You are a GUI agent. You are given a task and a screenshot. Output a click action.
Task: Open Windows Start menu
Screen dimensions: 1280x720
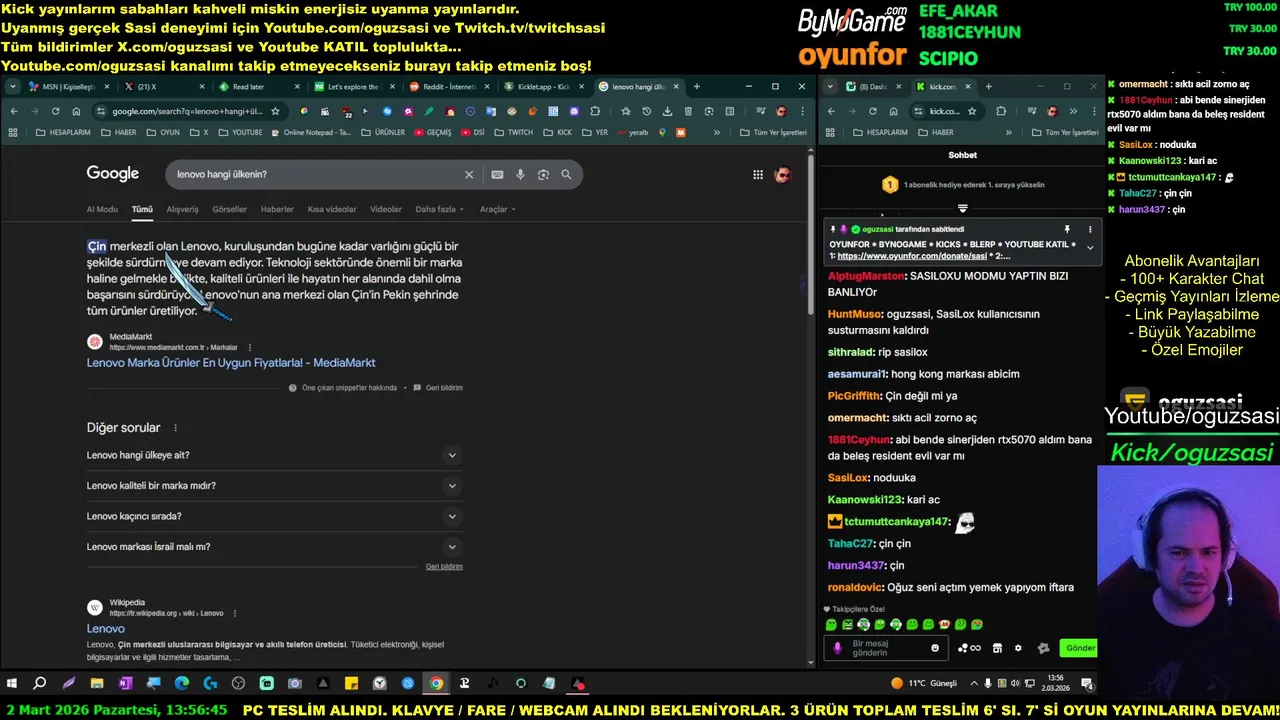tap(12, 684)
